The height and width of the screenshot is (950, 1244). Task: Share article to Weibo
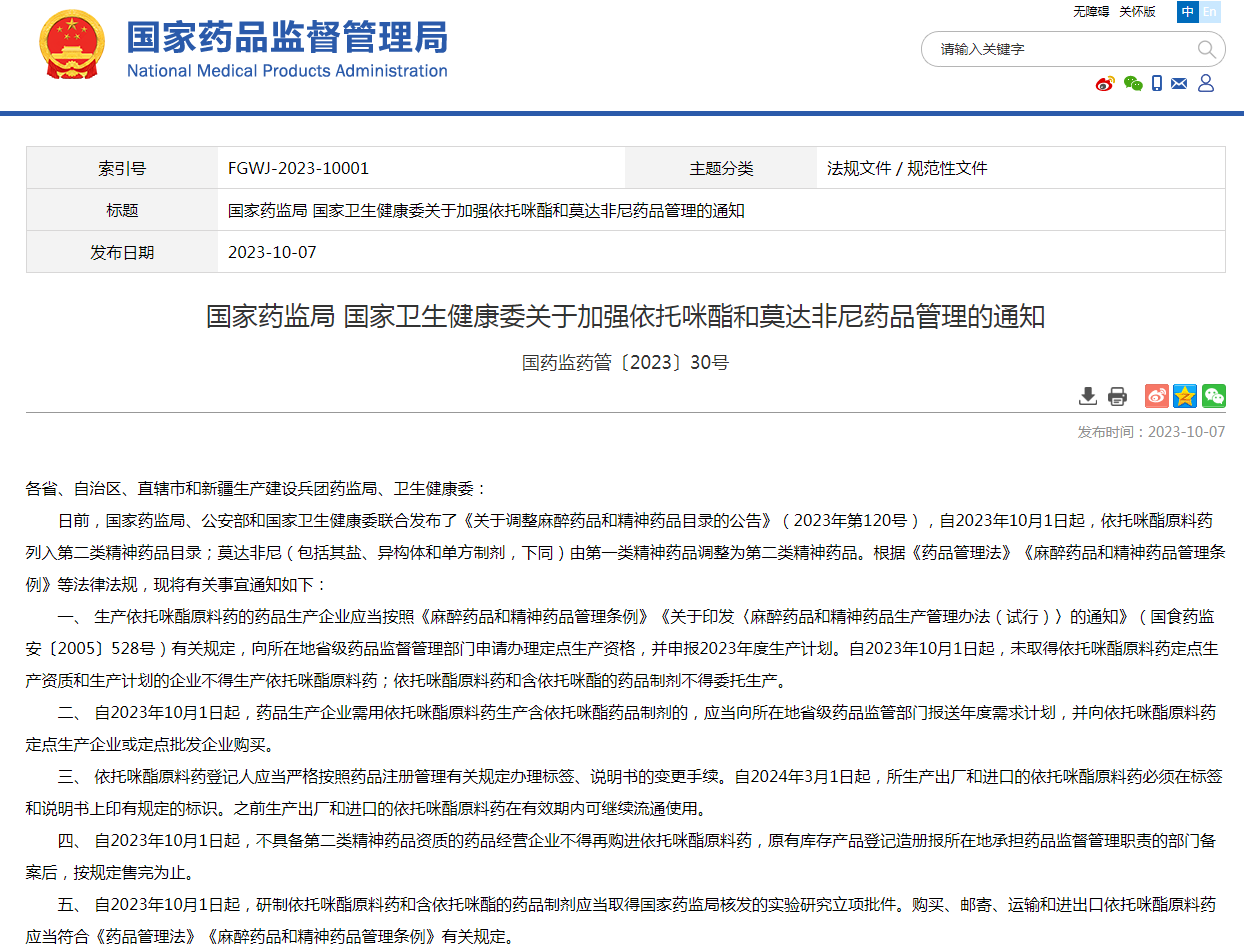(1157, 396)
